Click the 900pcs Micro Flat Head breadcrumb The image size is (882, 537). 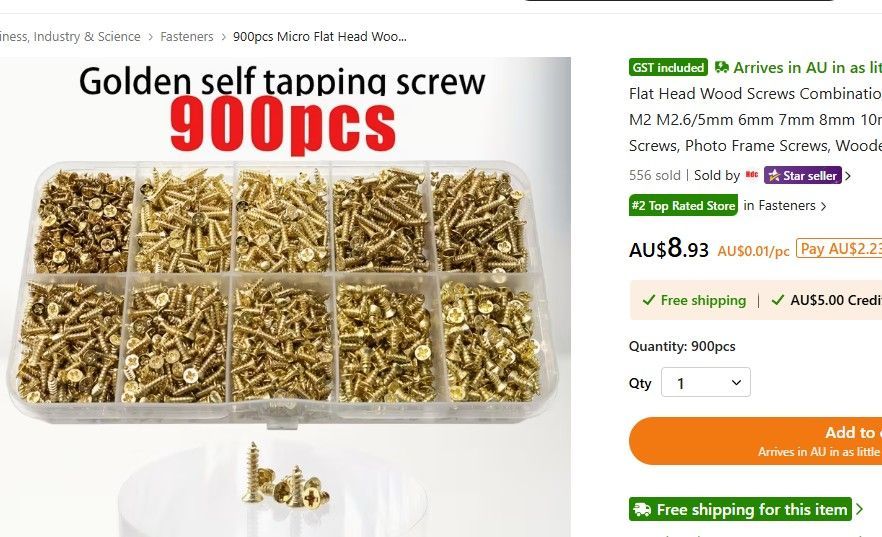320,37
